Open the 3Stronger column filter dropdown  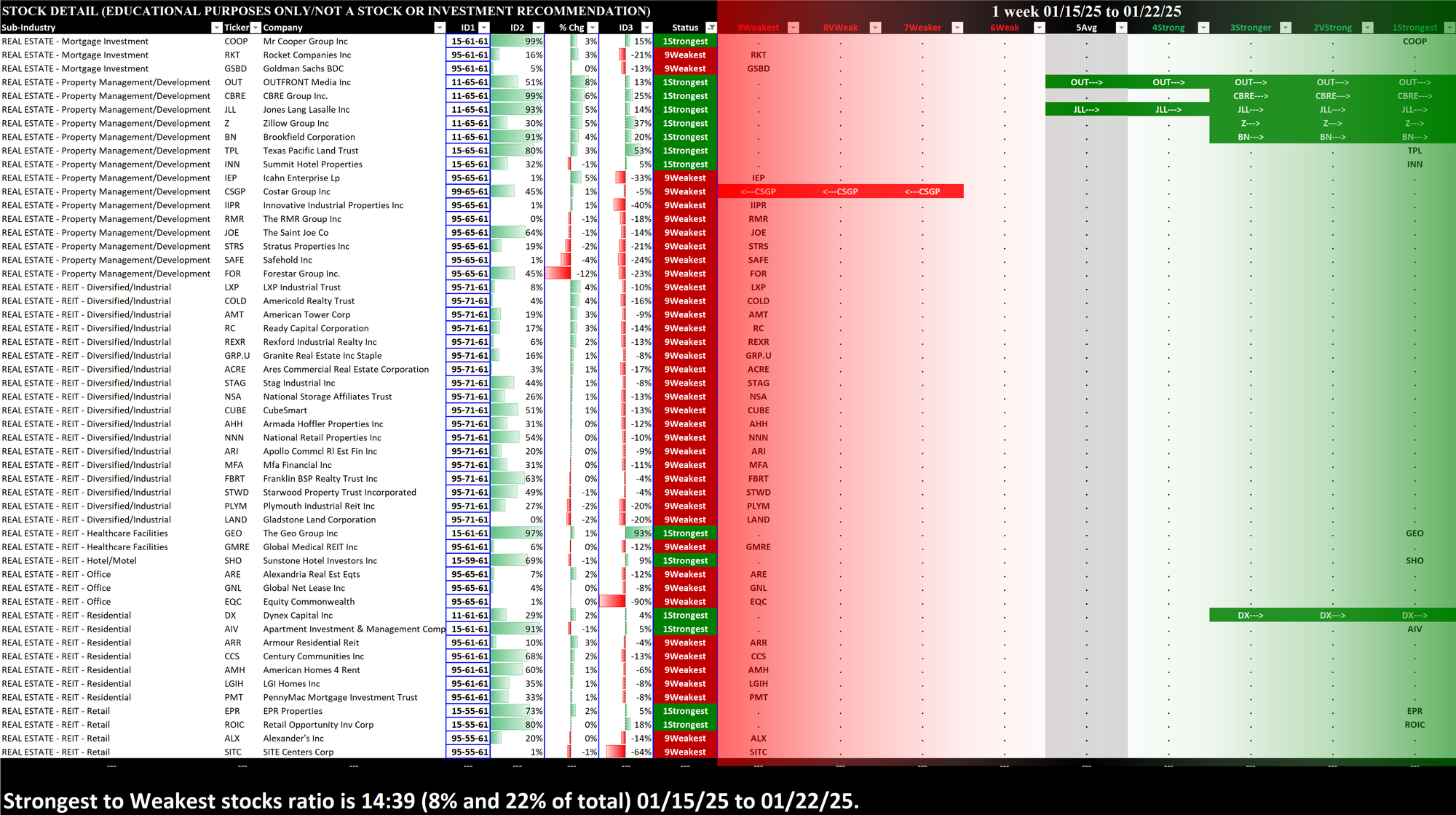point(1286,28)
